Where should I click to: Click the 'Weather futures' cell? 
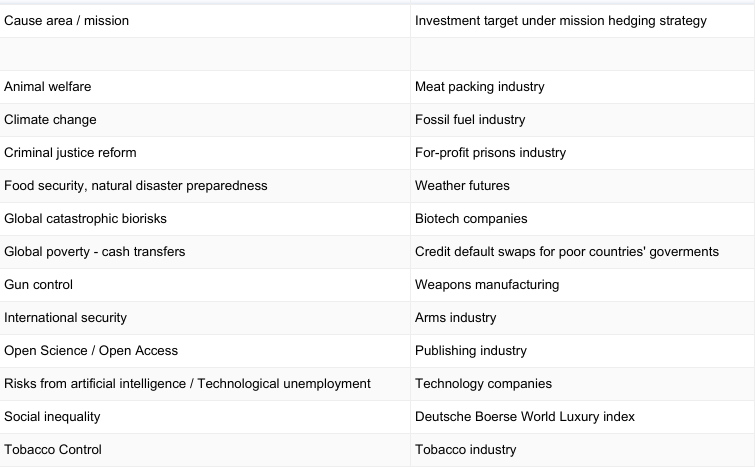(x=462, y=186)
